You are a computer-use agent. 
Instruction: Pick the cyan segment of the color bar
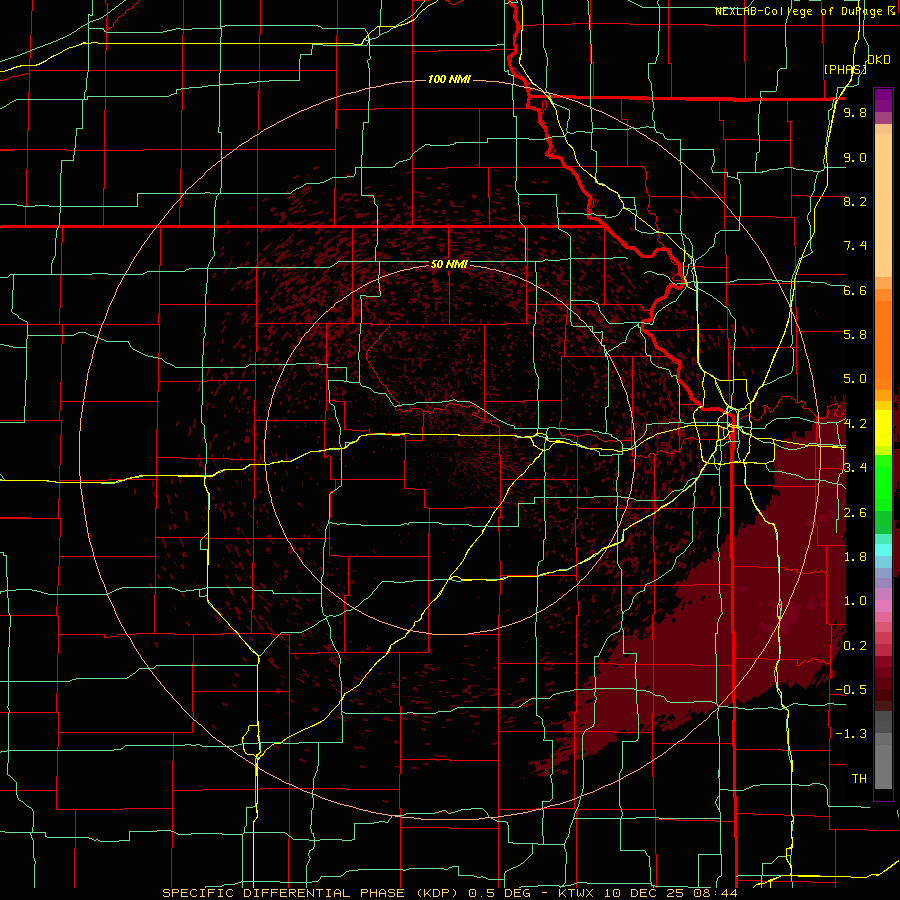(883, 550)
